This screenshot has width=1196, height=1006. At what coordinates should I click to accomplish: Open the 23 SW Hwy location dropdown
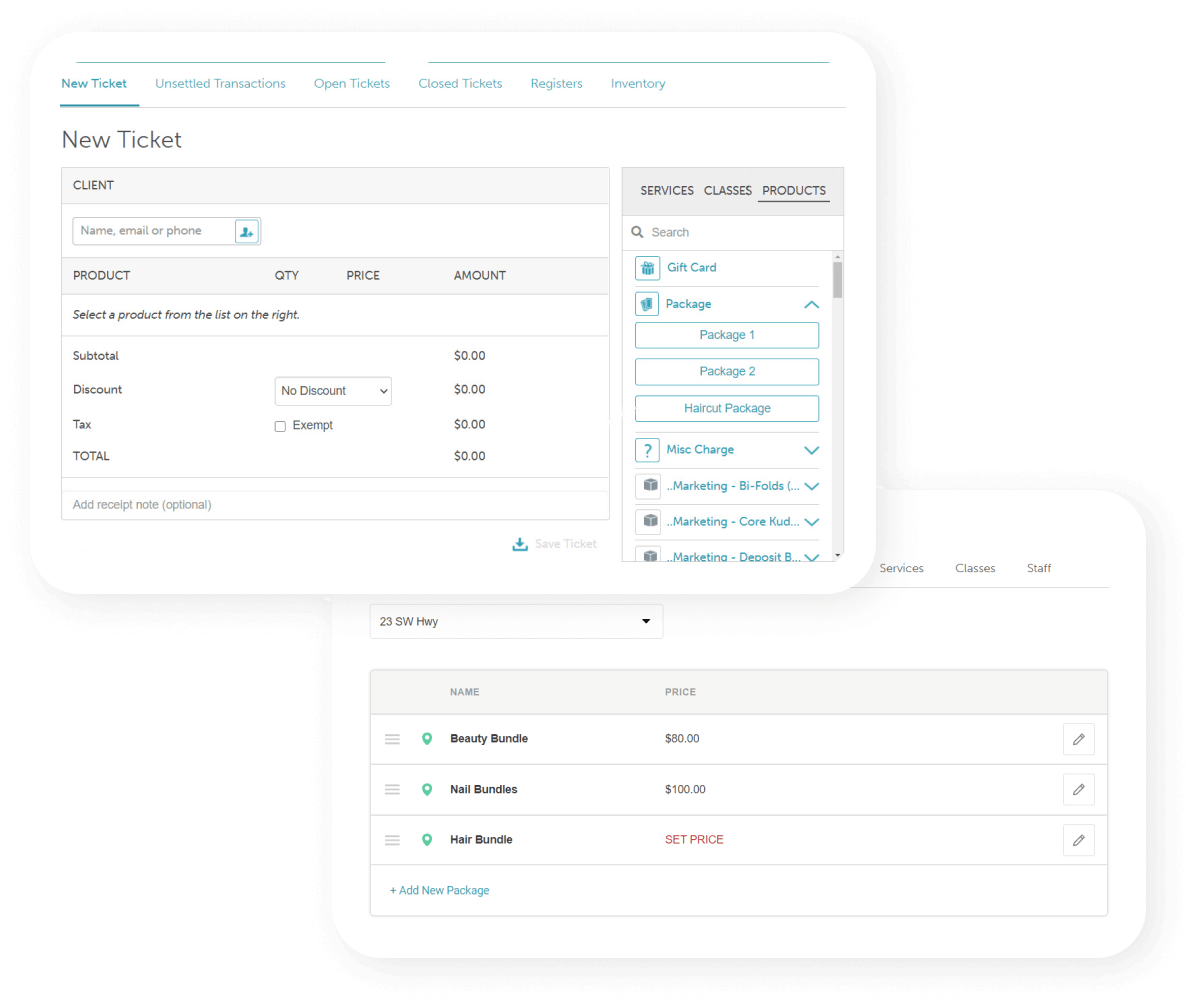click(516, 621)
